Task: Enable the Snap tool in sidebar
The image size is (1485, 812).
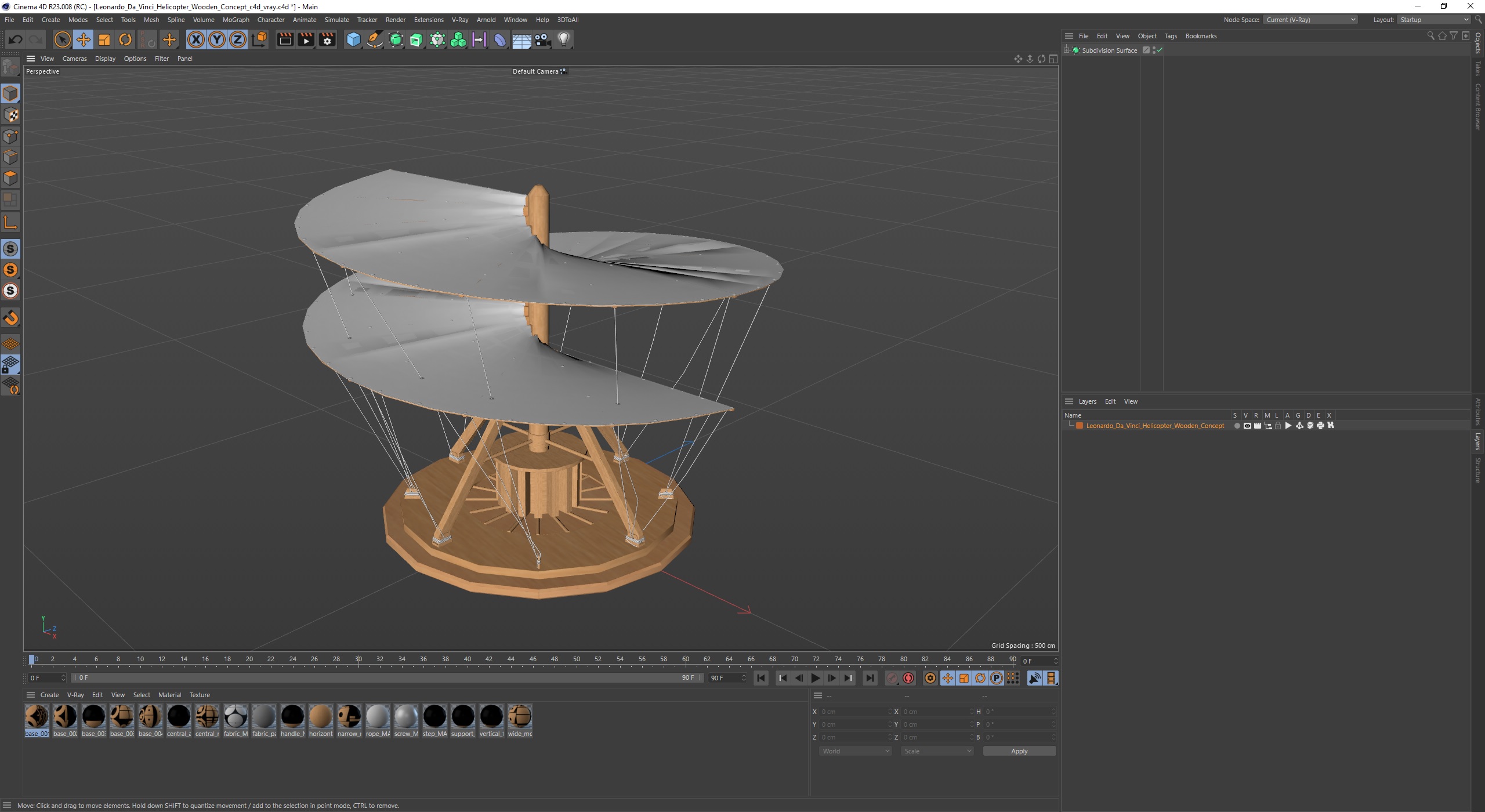Action: 10,318
